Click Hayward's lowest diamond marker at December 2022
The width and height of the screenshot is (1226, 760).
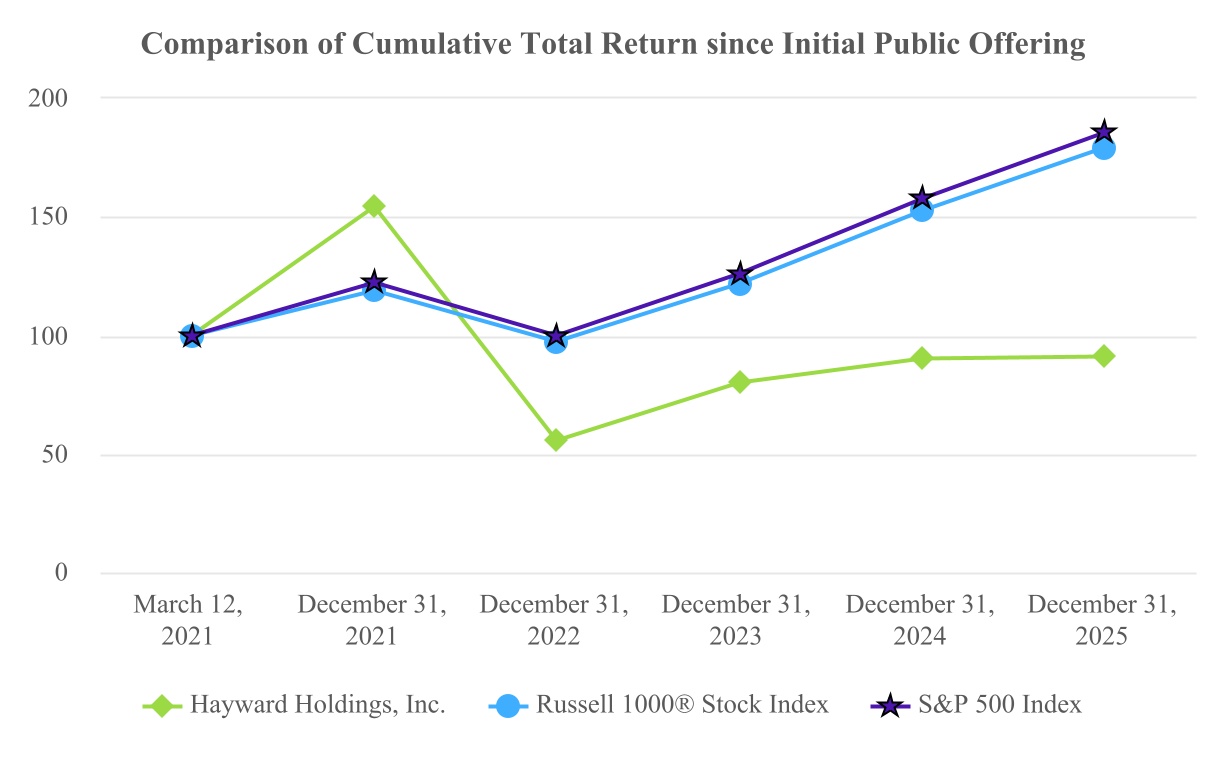pyautogui.click(x=556, y=440)
